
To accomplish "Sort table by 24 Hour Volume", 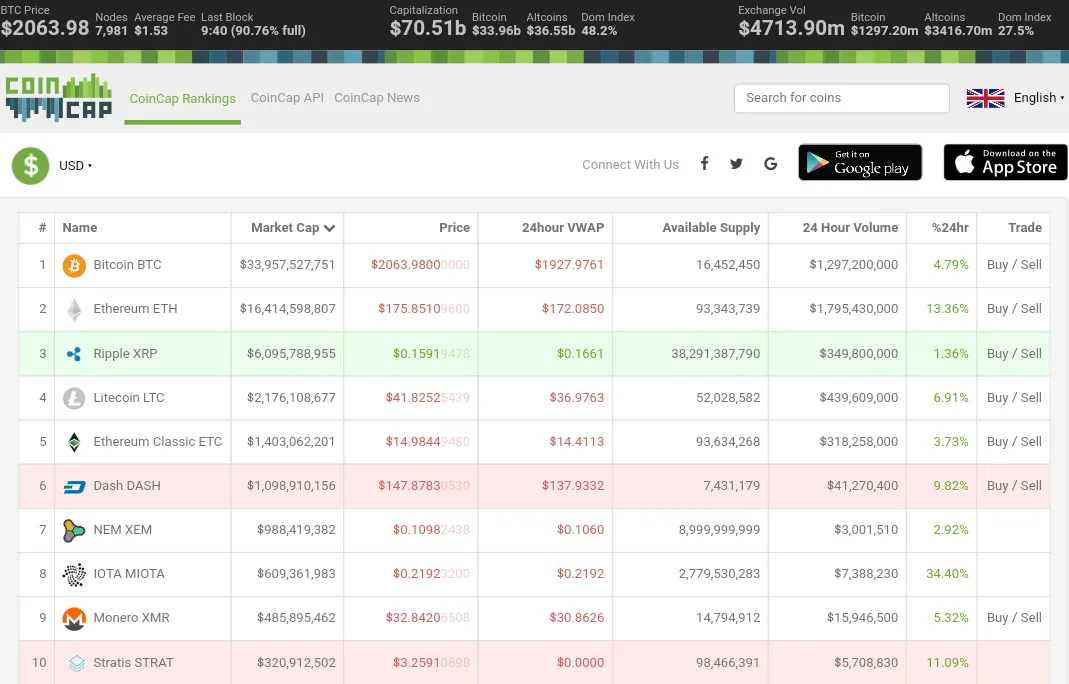I will [x=850, y=228].
